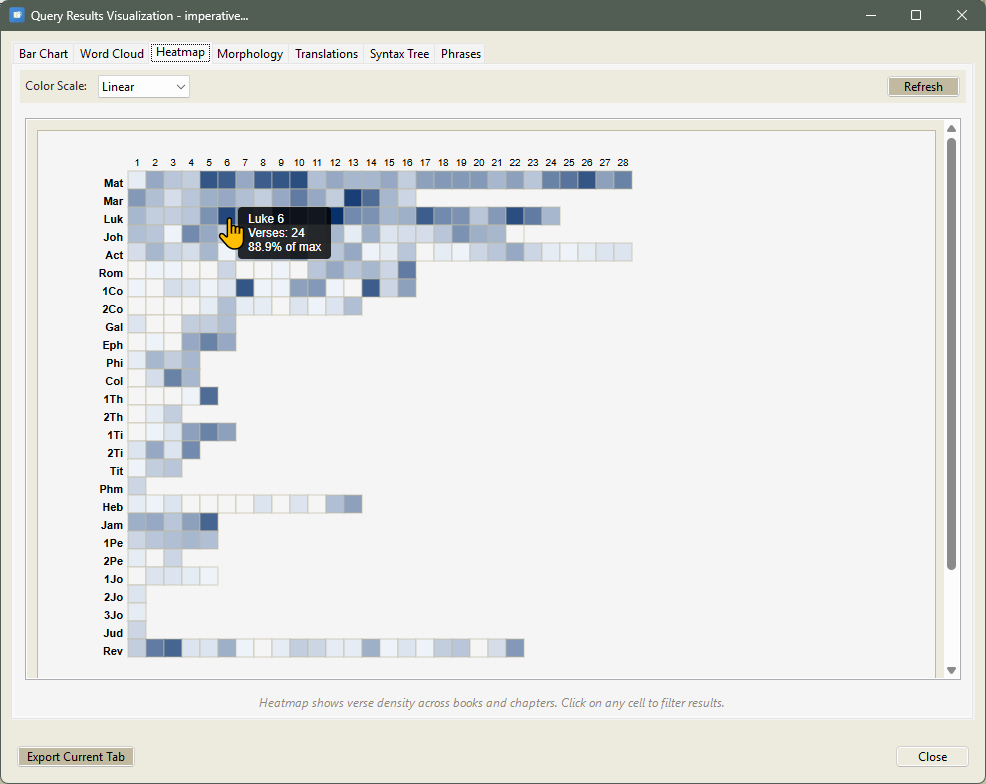986x784 pixels.
Task: Go to the Translations tab
Action: pos(326,54)
